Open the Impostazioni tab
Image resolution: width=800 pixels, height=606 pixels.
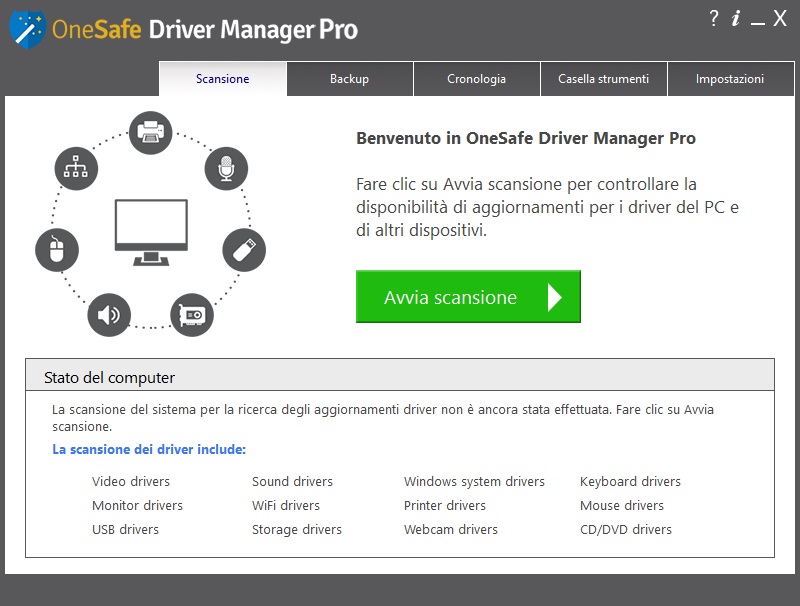pos(730,79)
